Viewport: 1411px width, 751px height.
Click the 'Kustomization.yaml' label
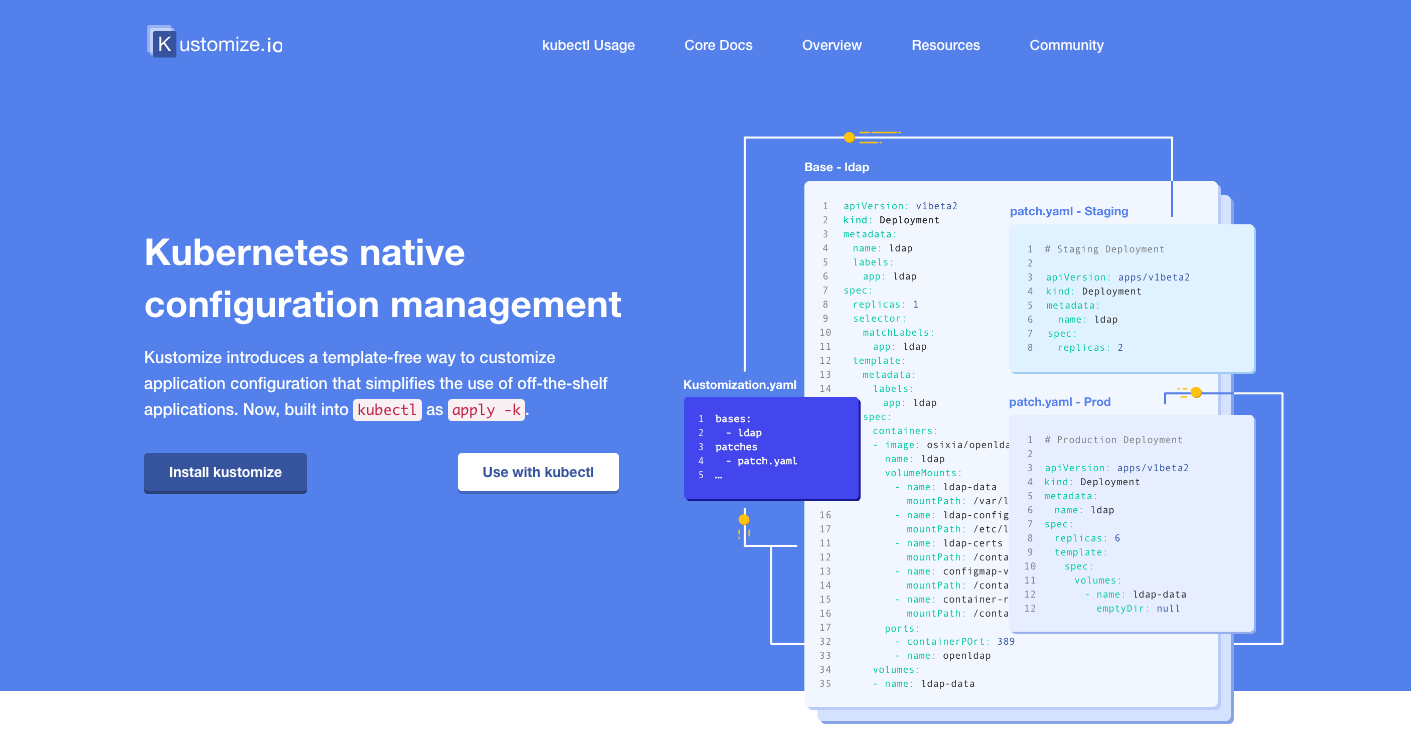(x=740, y=385)
